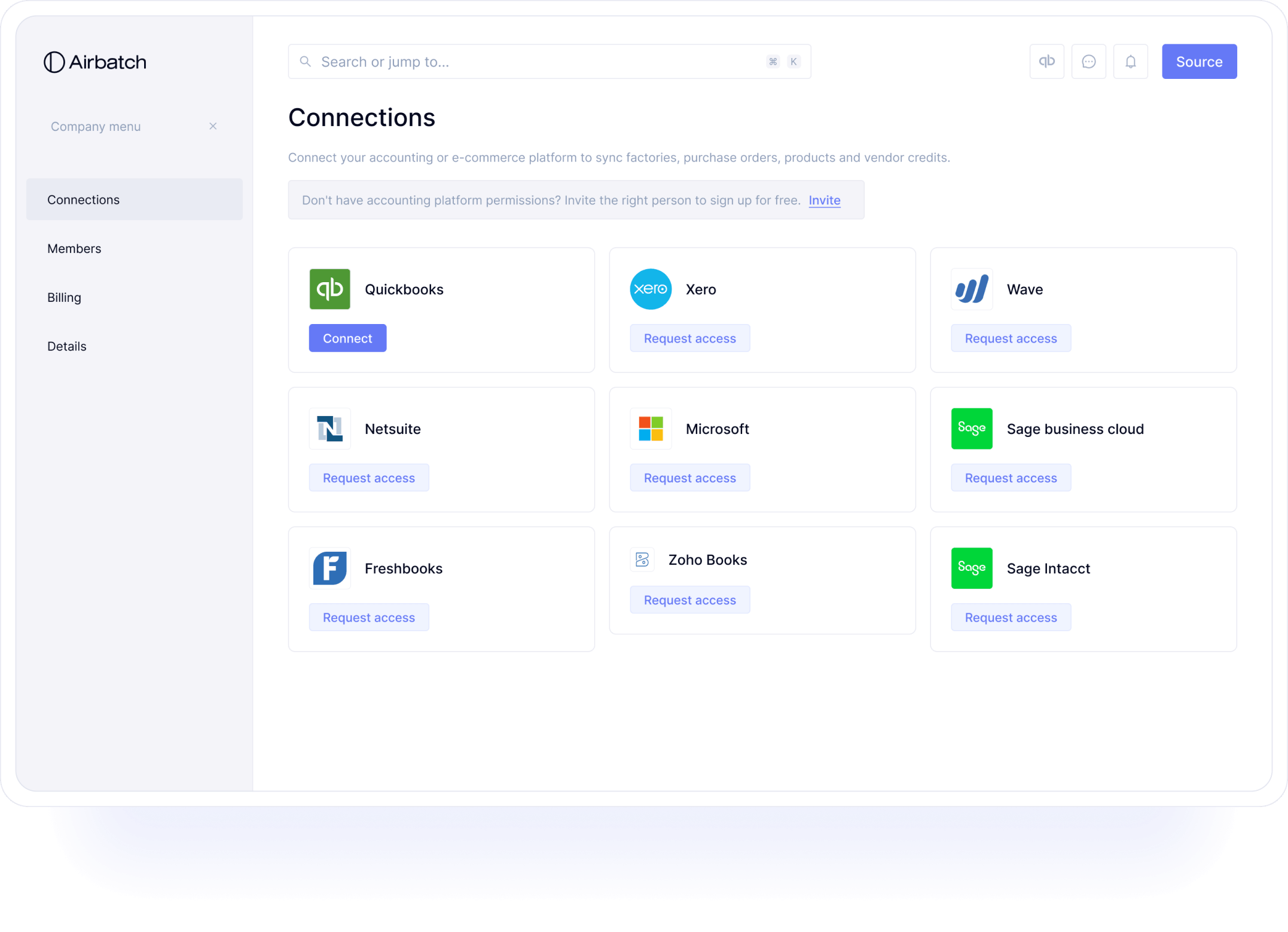Click the Sage business cloud card title
The image size is (1288, 932).
coord(1075,429)
